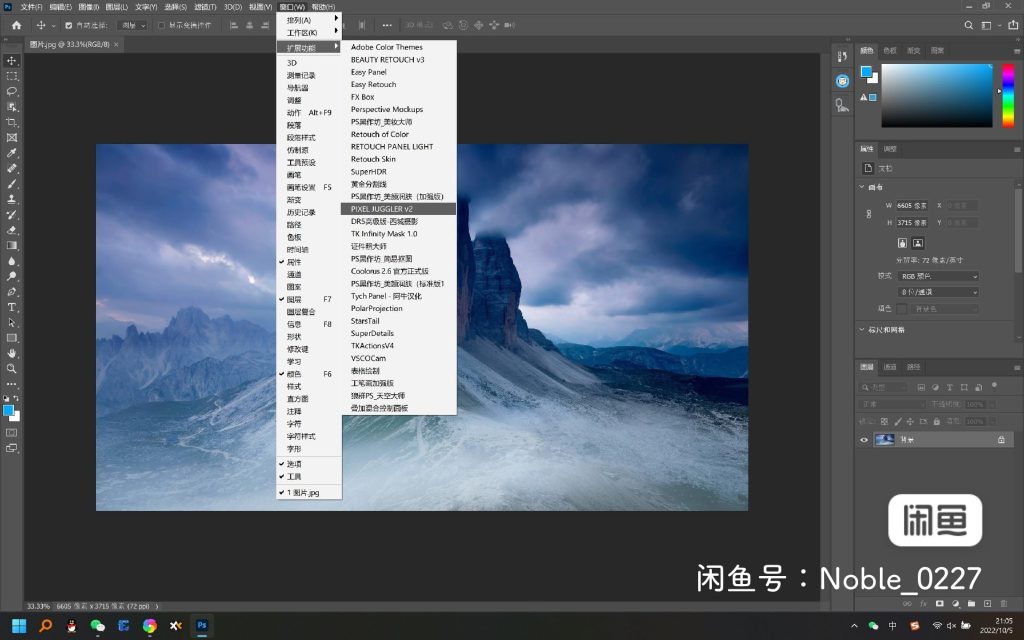
Task: Click the Home icon in options bar
Action: pyautogui.click(x=16, y=25)
